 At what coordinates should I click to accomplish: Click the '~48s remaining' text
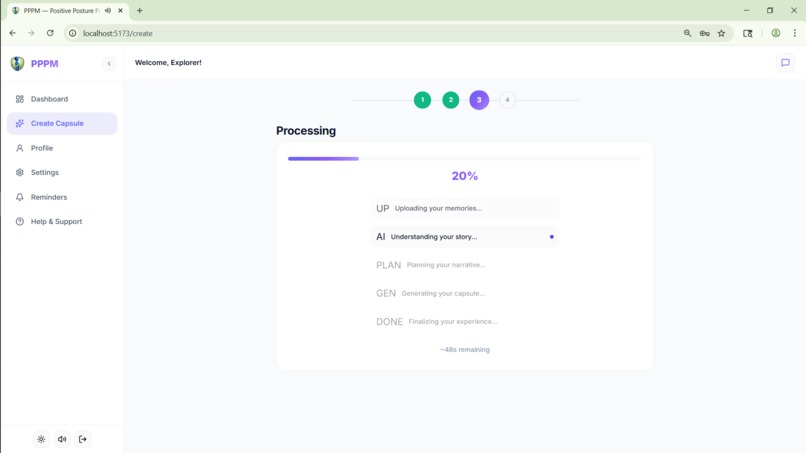click(x=465, y=350)
